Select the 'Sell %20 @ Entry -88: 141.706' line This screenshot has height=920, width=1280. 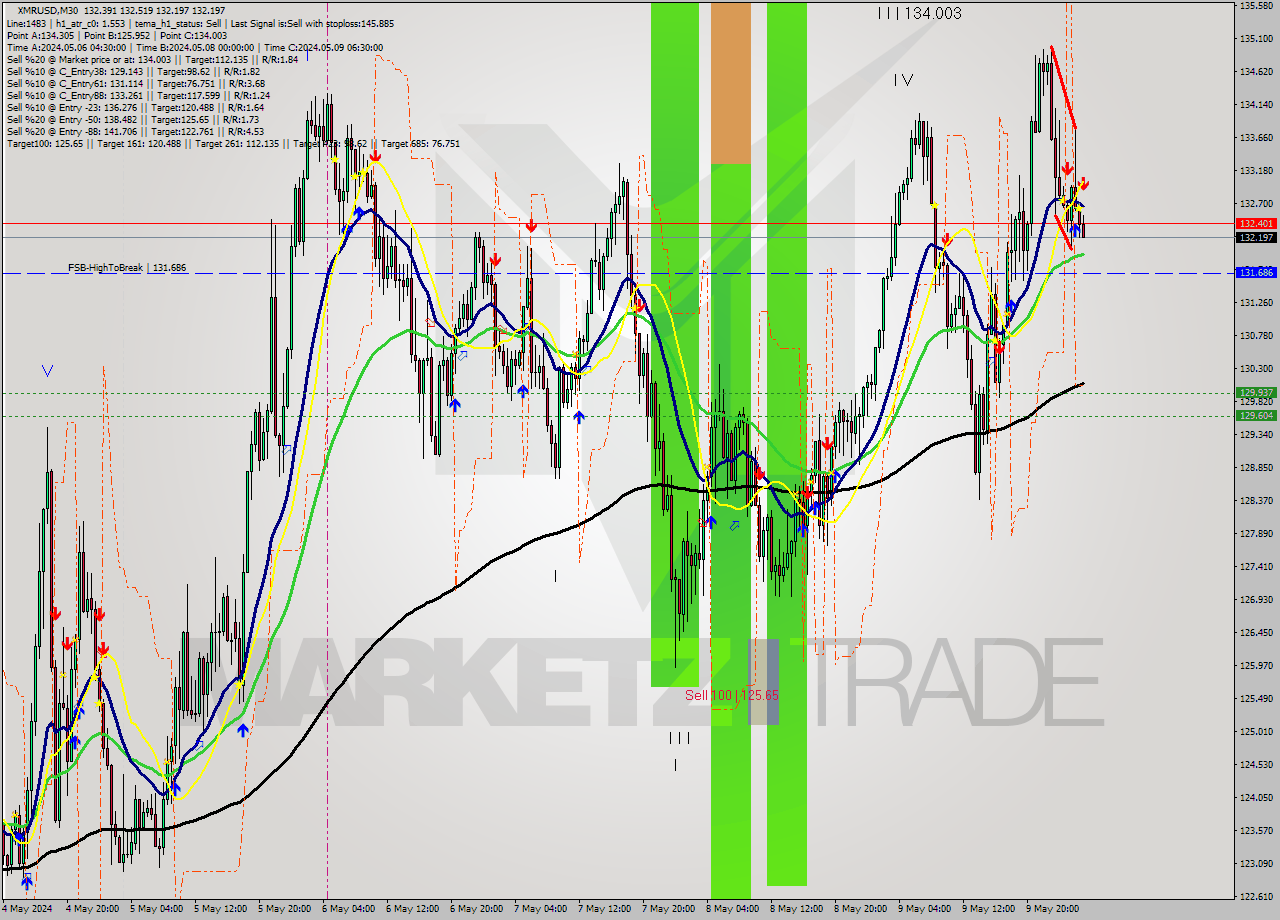point(135,131)
